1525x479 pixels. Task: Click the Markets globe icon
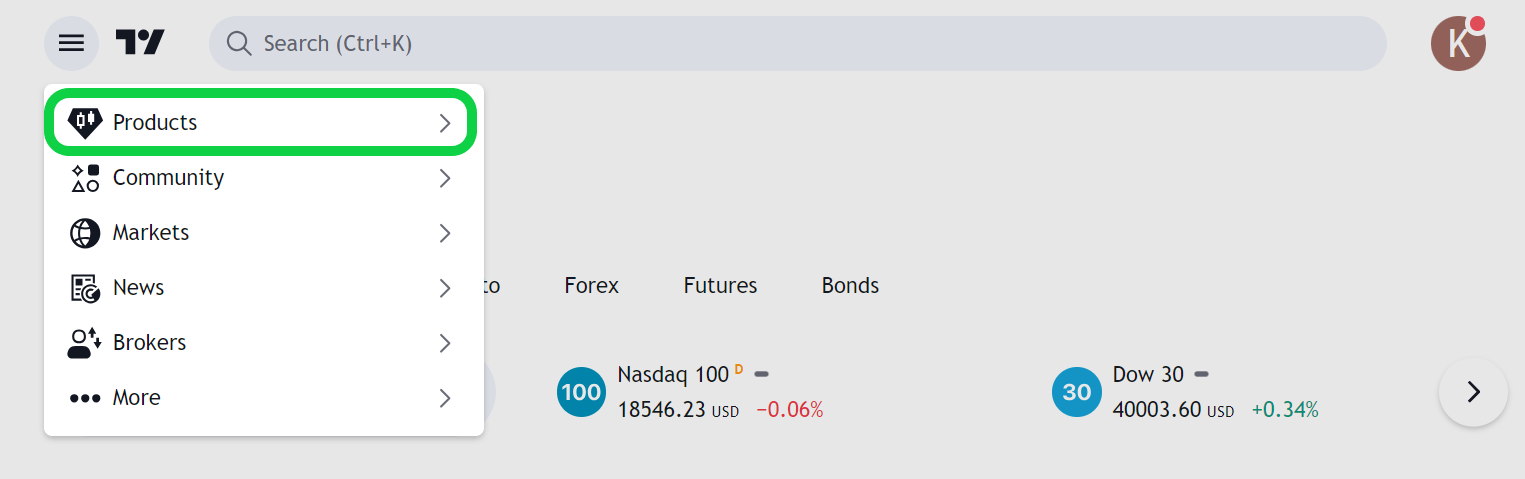[x=85, y=233]
